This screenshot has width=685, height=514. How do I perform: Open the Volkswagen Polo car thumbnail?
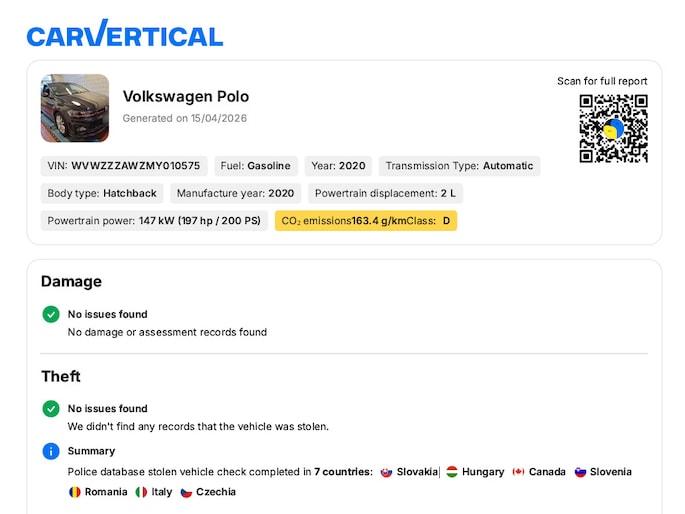coord(75,108)
